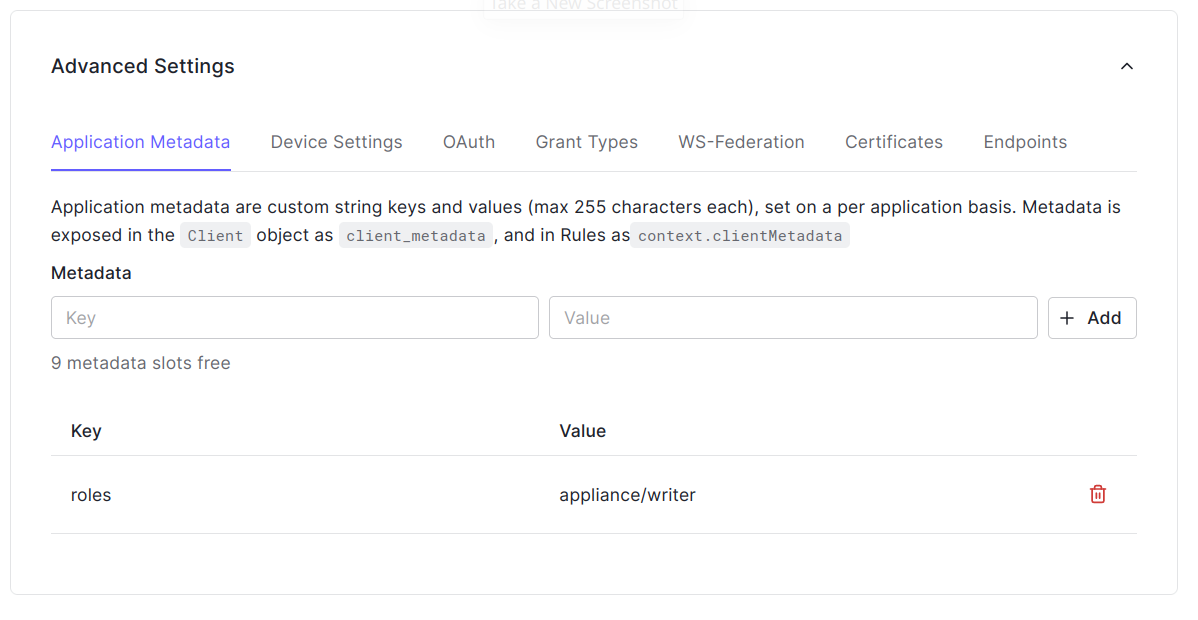Click the Client object code label
This screenshot has width=1198, height=620.
215,236
